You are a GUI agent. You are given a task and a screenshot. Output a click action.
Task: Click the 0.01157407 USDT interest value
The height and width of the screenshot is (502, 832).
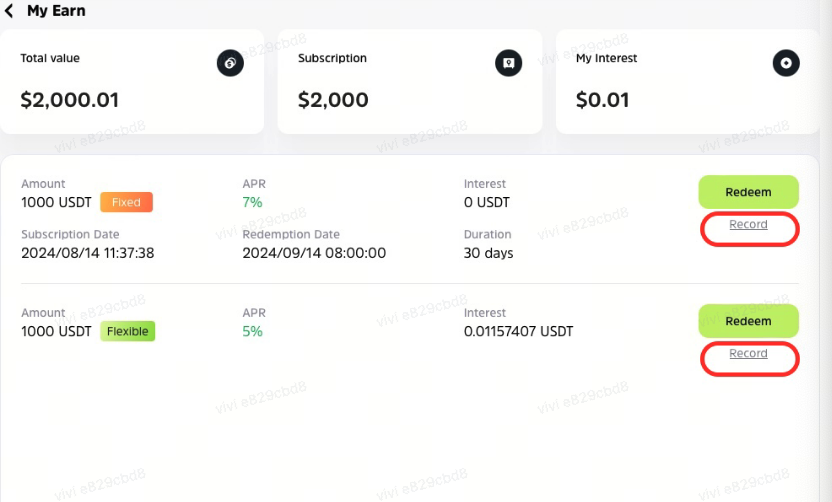(x=518, y=331)
